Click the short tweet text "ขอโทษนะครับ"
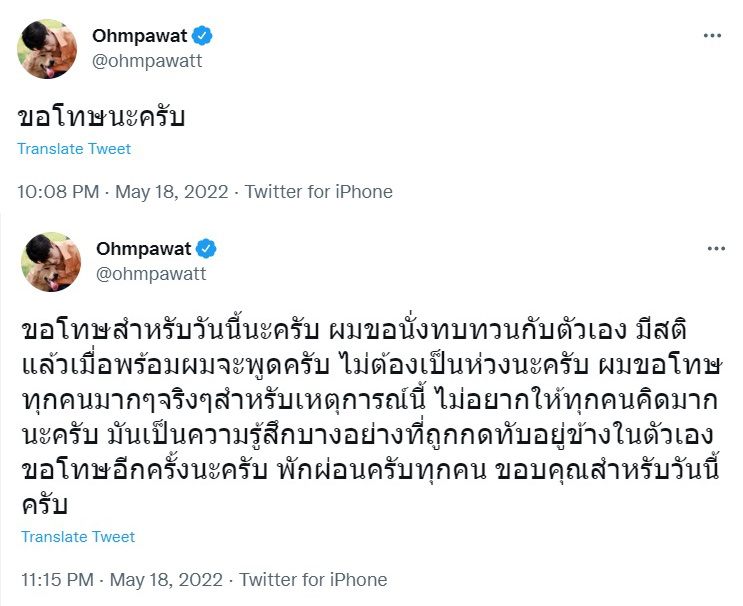 click(103, 115)
